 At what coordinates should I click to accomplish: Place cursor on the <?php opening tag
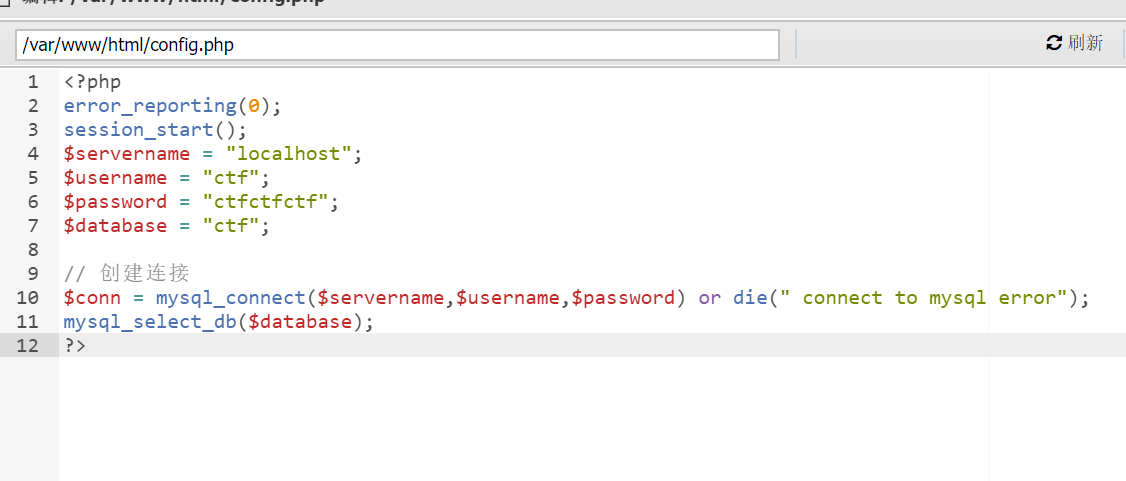(93, 82)
